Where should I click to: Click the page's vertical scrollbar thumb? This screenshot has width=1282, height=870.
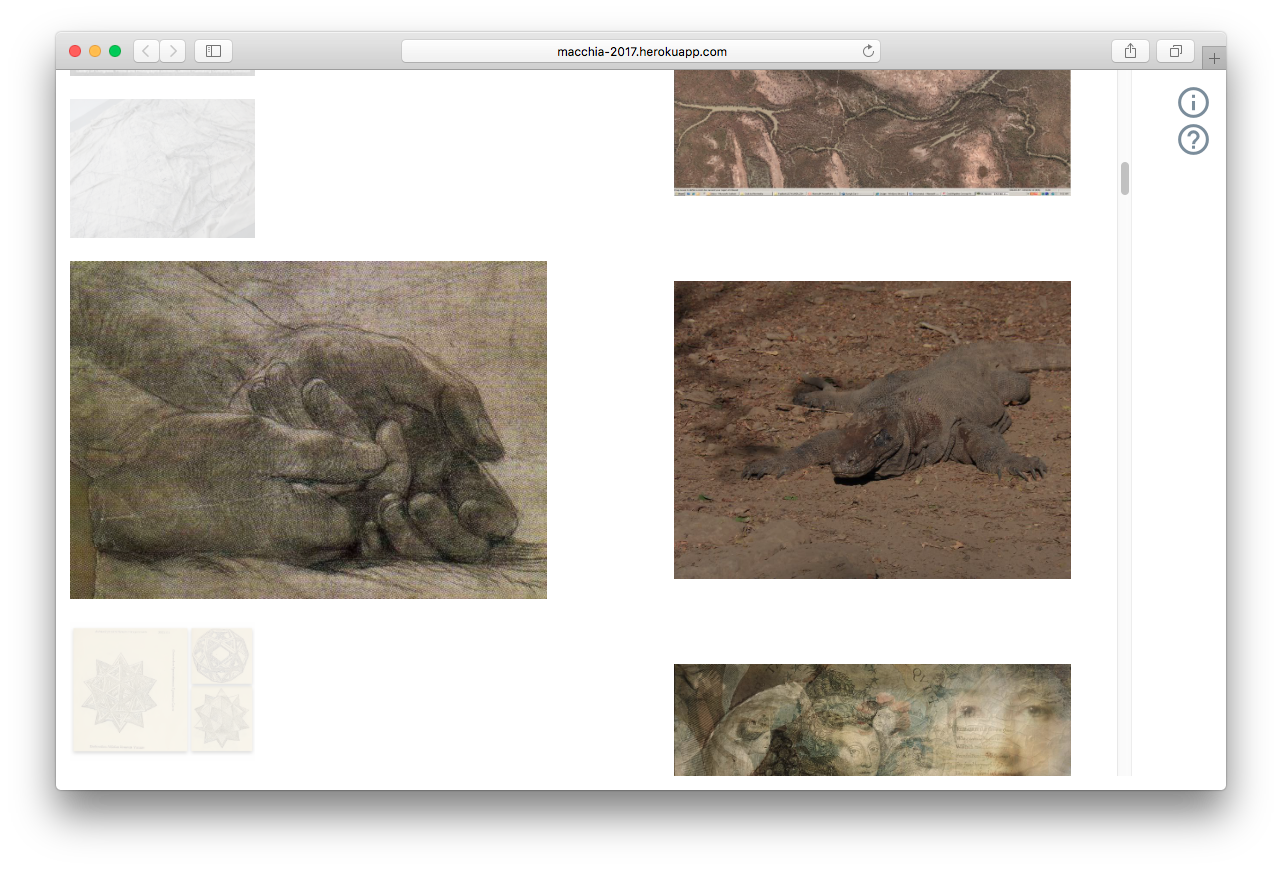(x=1125, y=178)
